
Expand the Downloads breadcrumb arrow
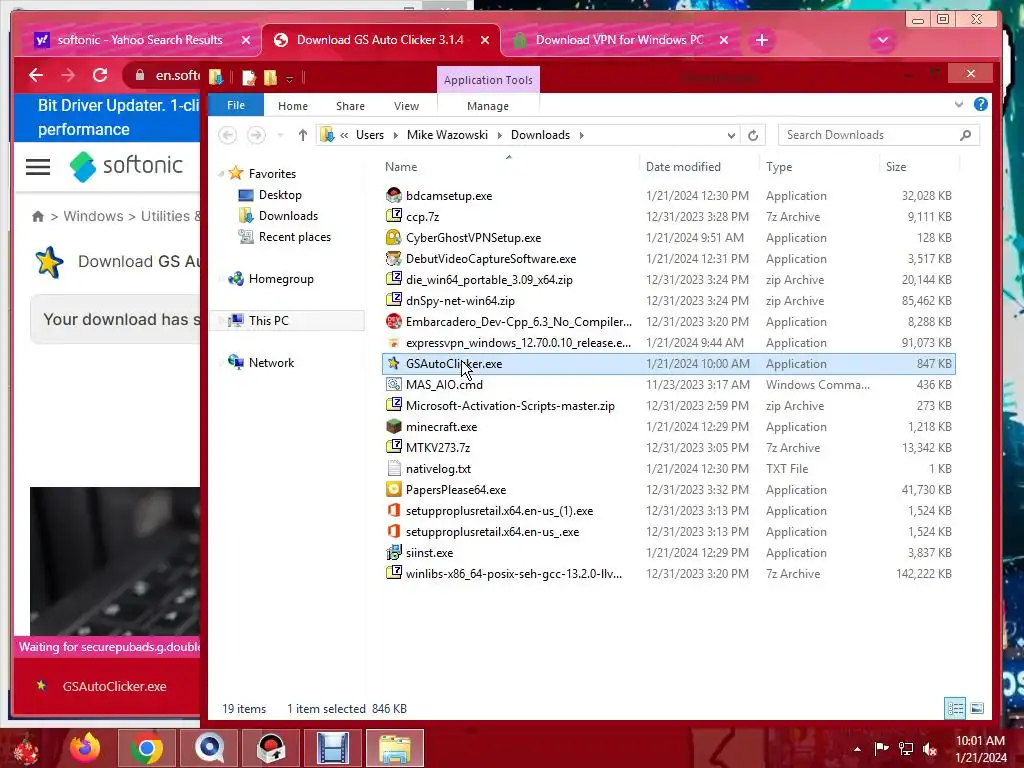pos(581,135)
